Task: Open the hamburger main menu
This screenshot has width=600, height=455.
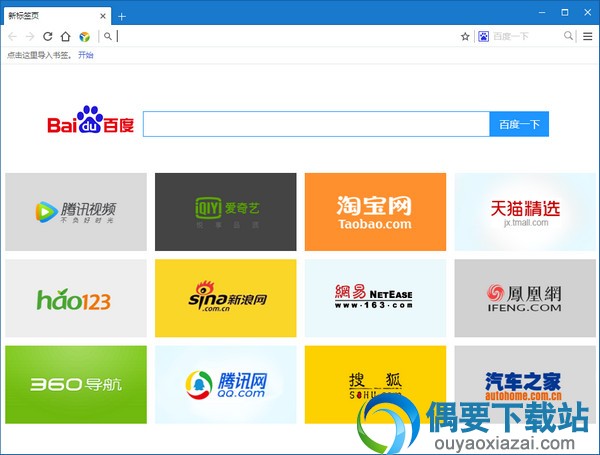Action: [x=588, y=37]
